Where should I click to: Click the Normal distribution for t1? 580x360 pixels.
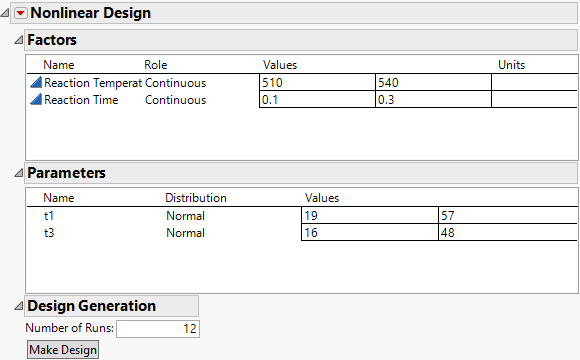coord(185,216)
